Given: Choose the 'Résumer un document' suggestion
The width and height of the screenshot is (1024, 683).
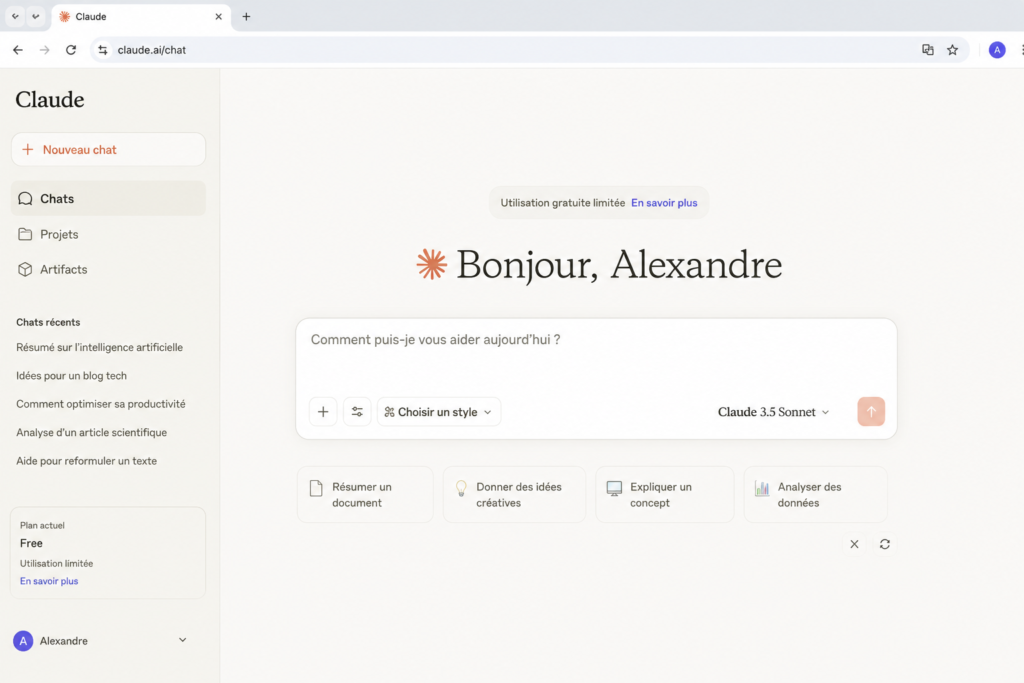Looking at the screenshot, I should [365, 494].
